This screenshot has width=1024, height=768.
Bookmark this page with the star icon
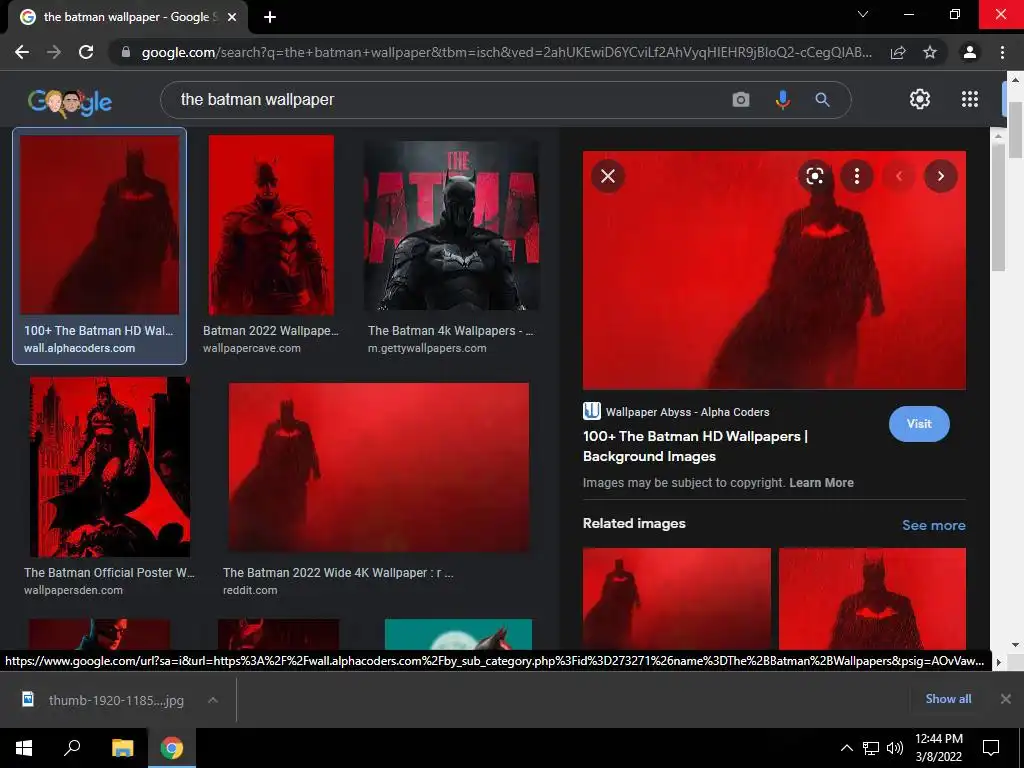930,52
